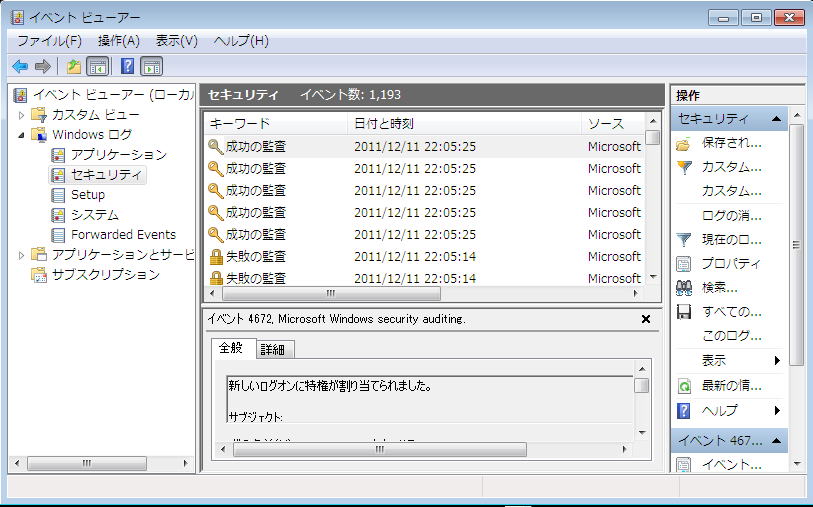813x507 pixels.
Task: Click the Up one level folder icon
Action: point(74,66)
